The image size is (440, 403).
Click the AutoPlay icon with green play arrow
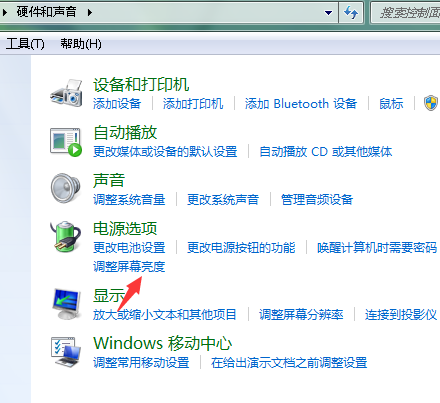point(66,142)
